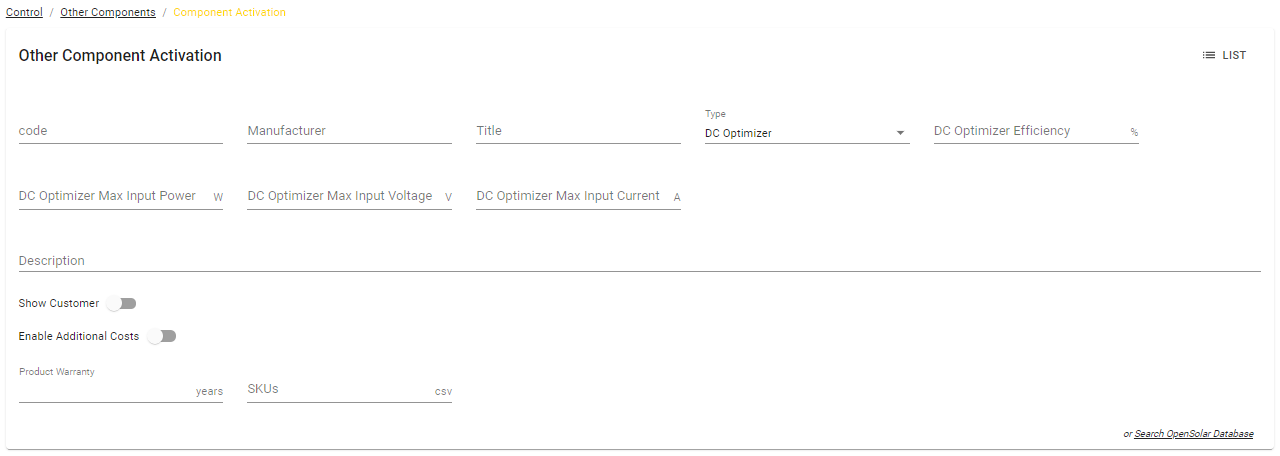
Task: Click Search OpenSolar Database link
Action: tap(1193, 434)
